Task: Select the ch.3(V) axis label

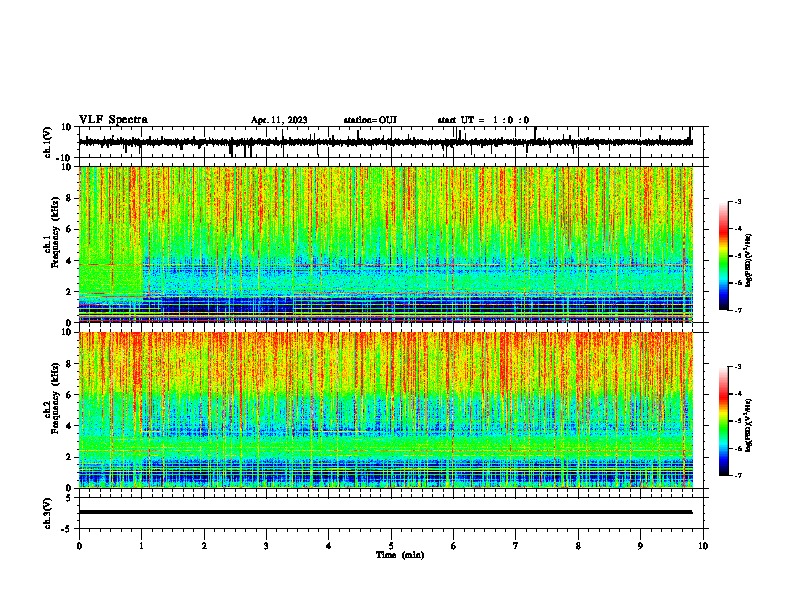Action: pyautogui.click(x=48, y=513)
